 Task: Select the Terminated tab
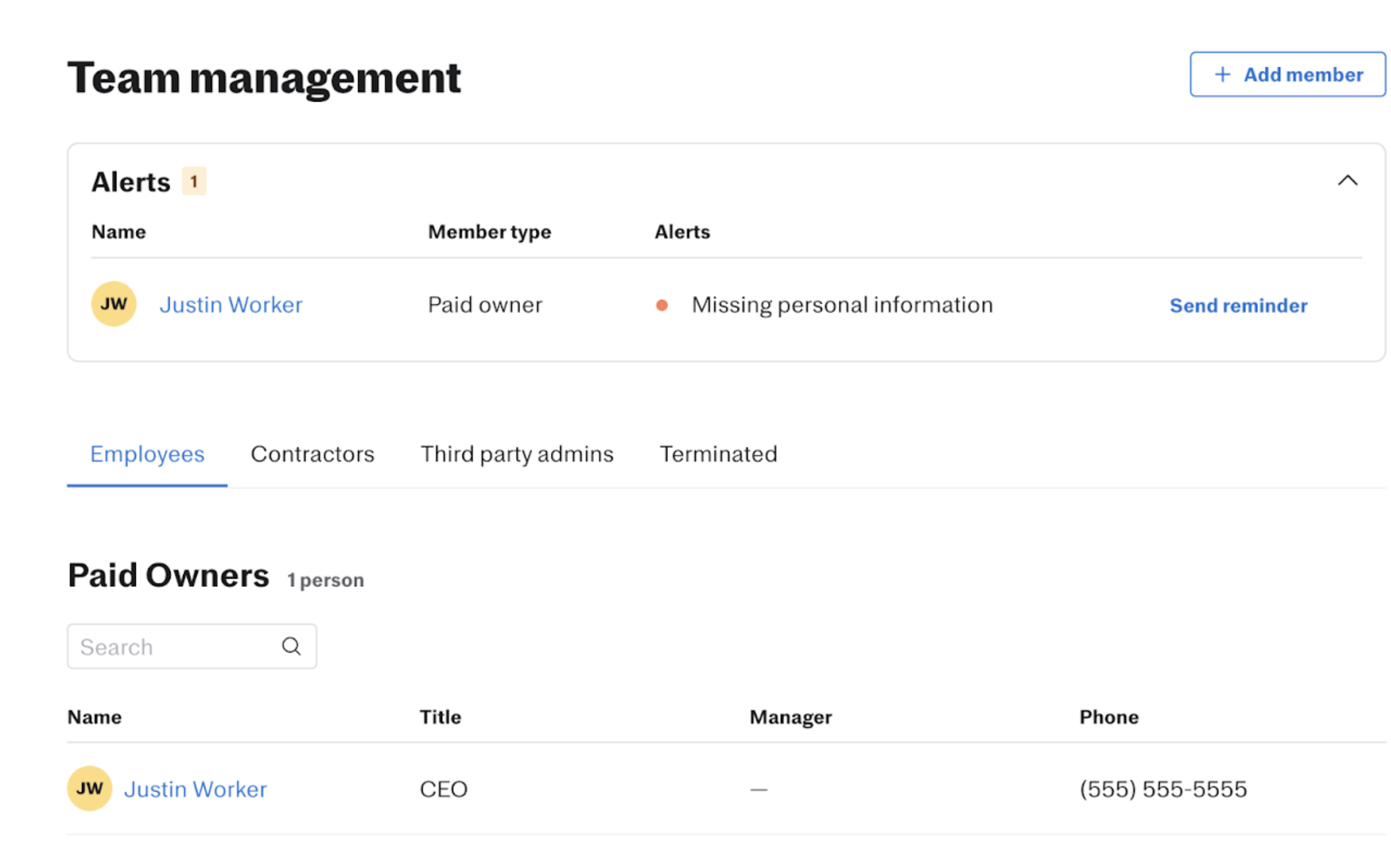coord(718,454)
